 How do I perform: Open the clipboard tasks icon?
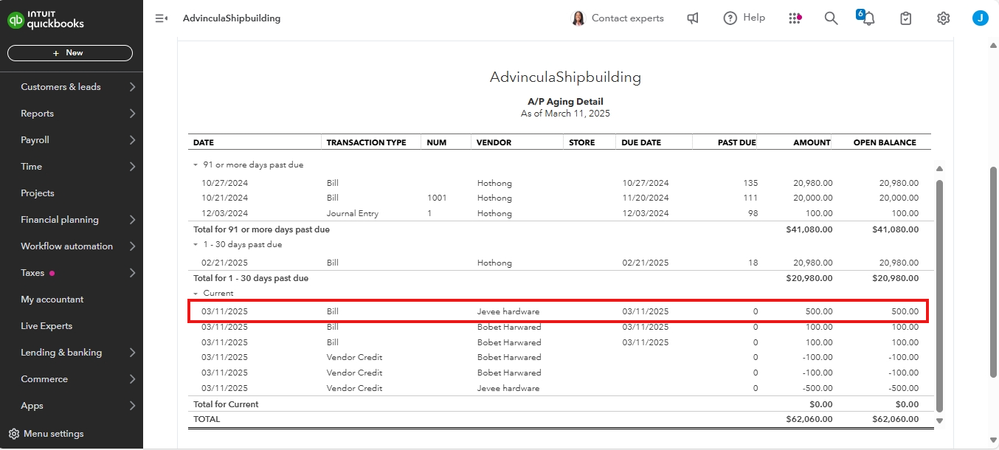905,18
